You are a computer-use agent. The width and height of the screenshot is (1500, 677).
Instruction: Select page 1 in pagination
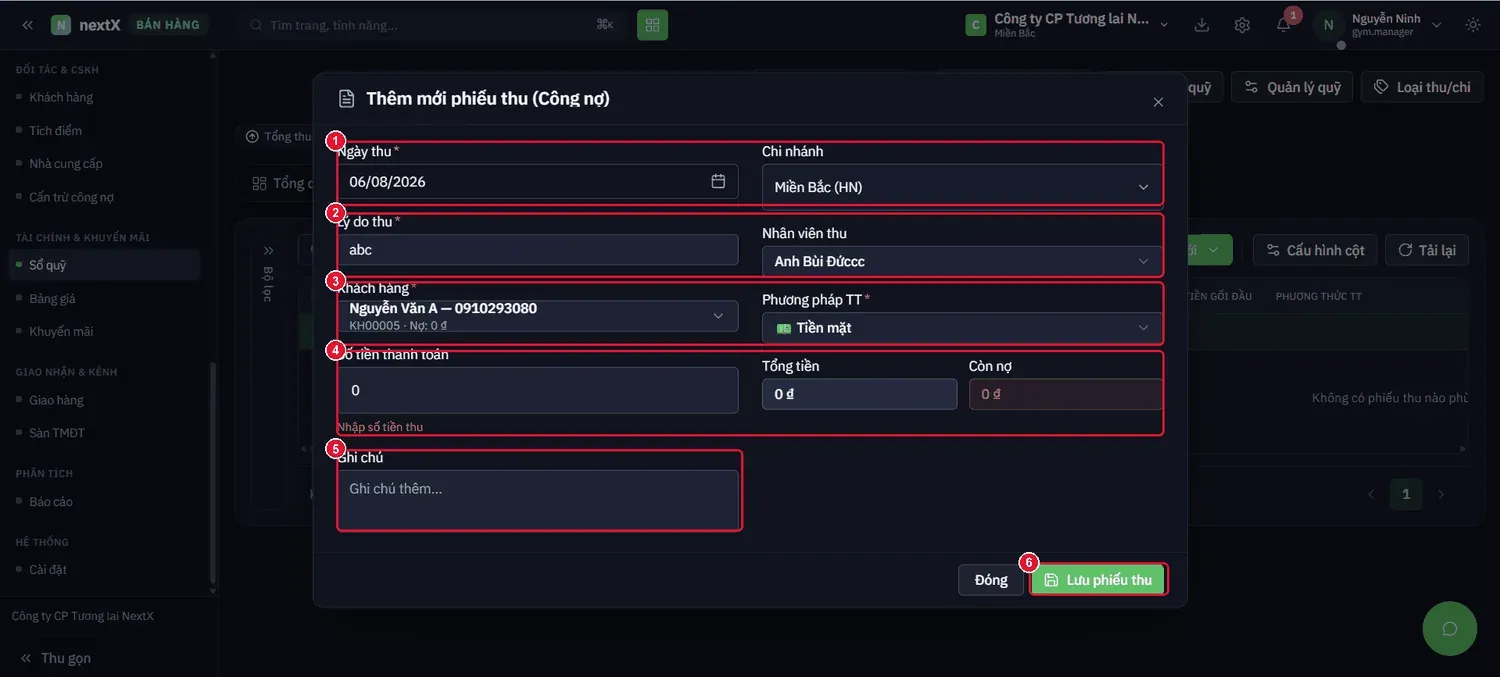click(1406, 494)
